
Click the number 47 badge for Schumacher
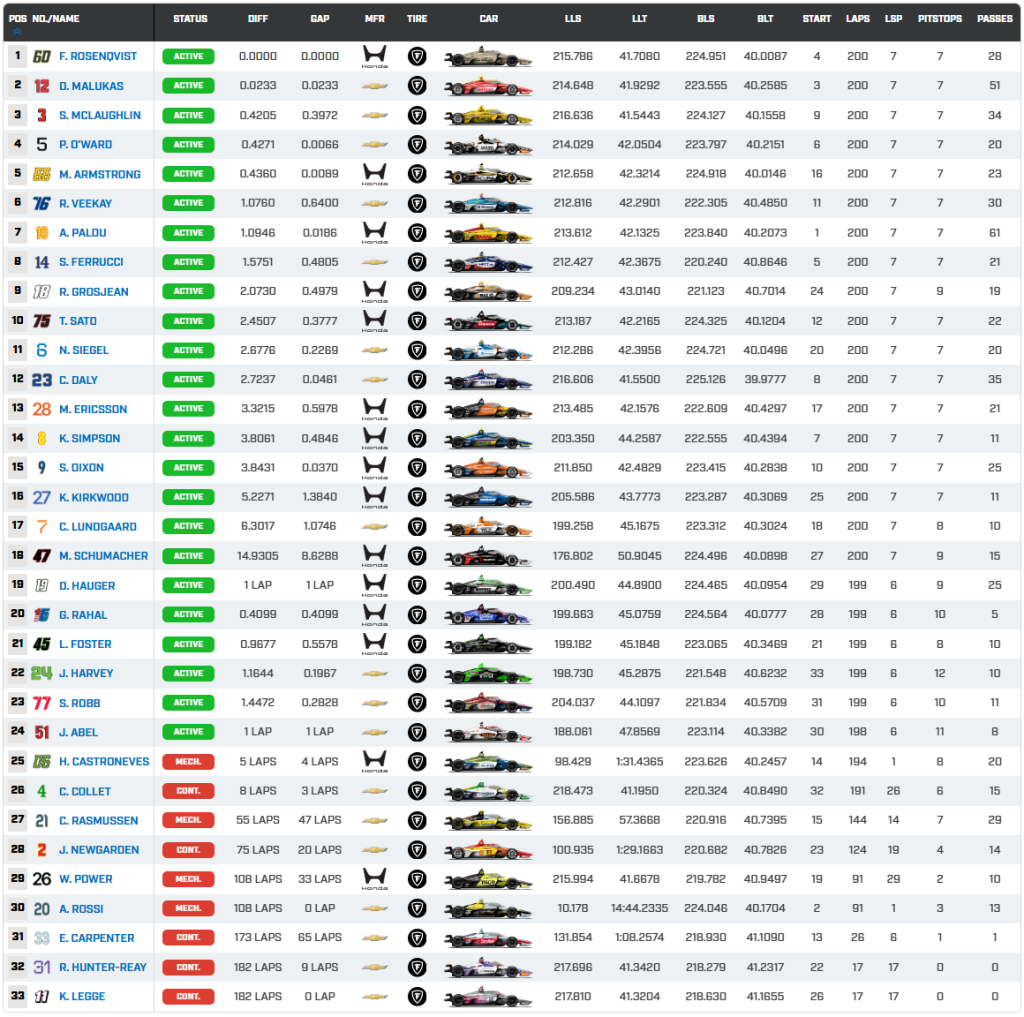point(42,556)
